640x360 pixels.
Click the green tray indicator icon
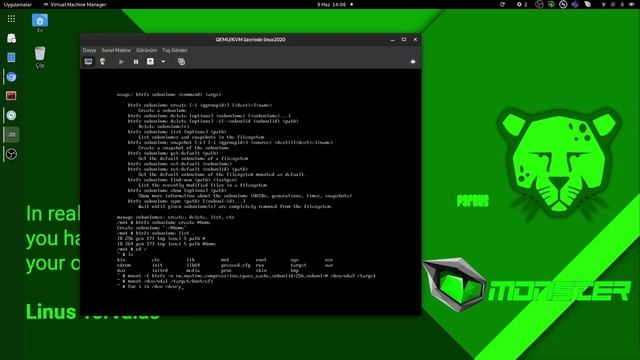click(551, 4)
